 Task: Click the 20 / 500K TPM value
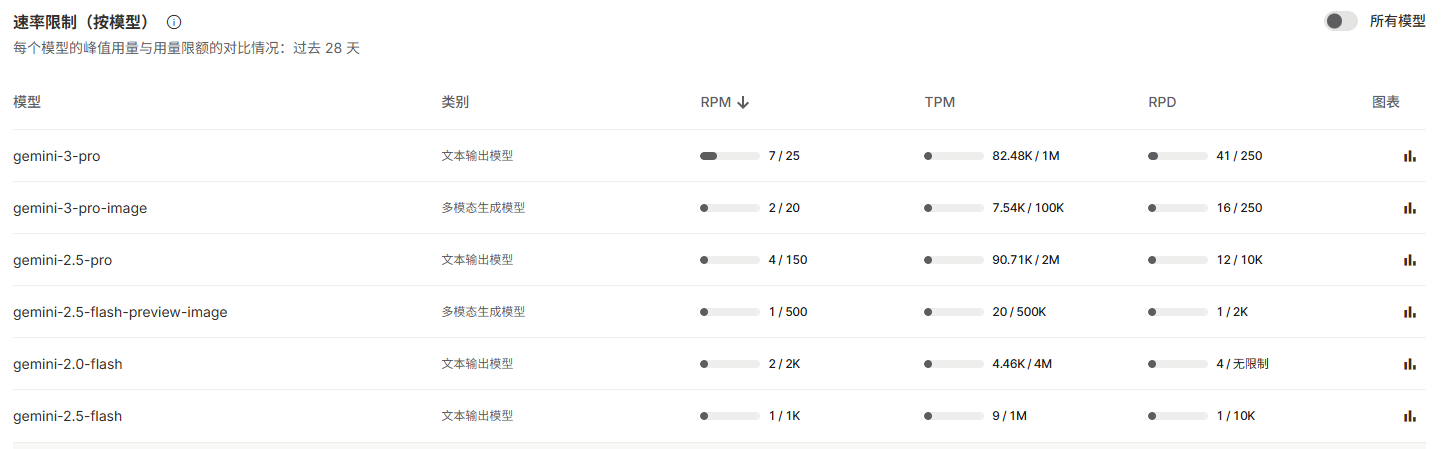click(1019, 312)
